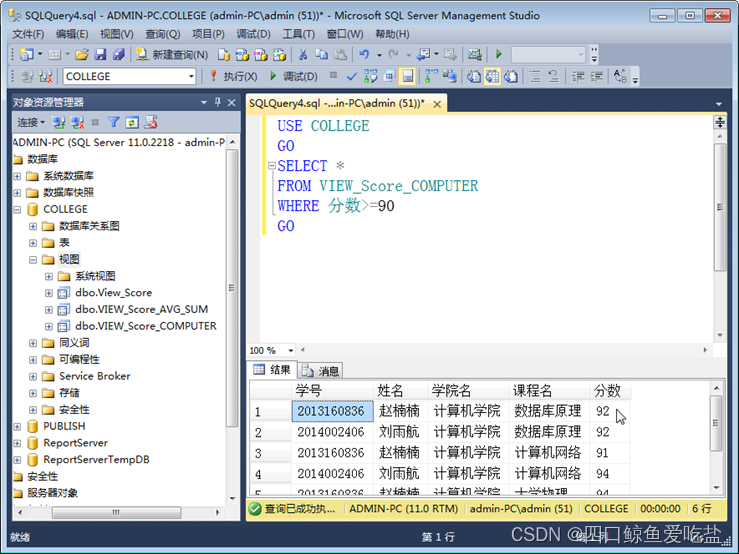Viewport: 739px width, 554px height.
Task: Collapse the 视图 views folder
Action: click(33, 260)
